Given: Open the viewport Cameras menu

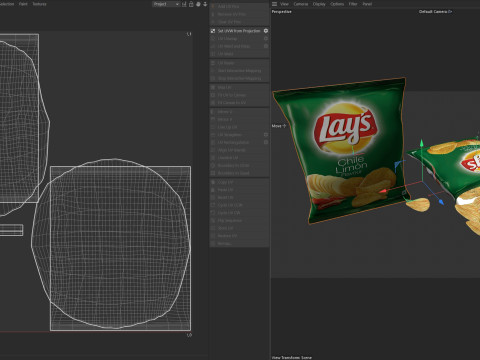Looking at the screenshot, I should pos(301,4).
